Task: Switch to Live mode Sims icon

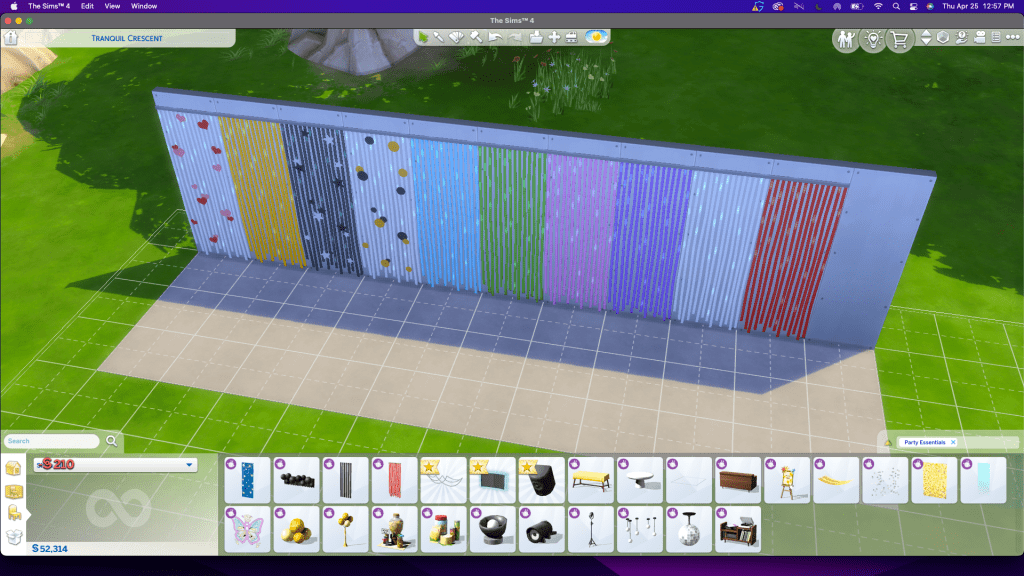Action: [846, 39]
